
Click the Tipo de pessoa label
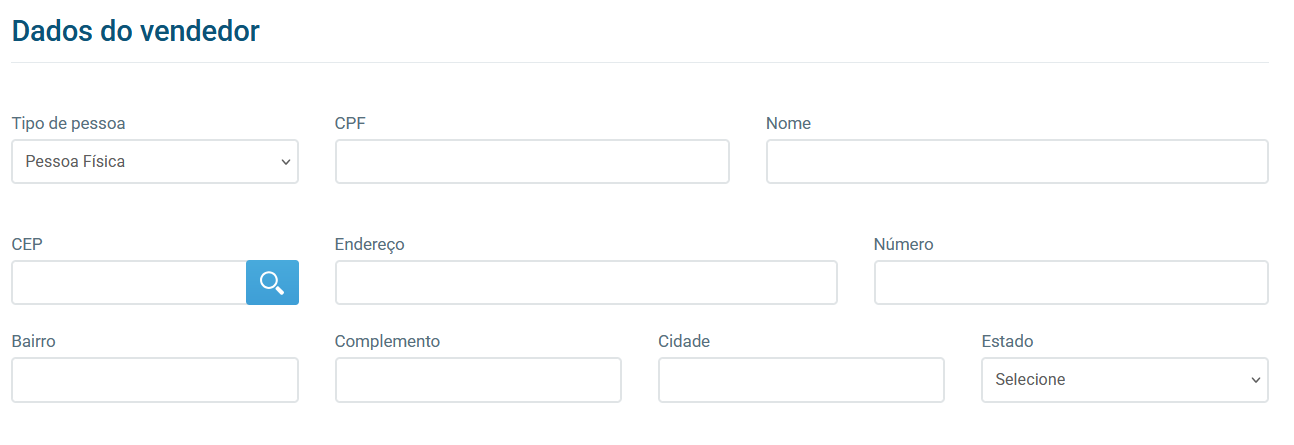pos(69,124)
